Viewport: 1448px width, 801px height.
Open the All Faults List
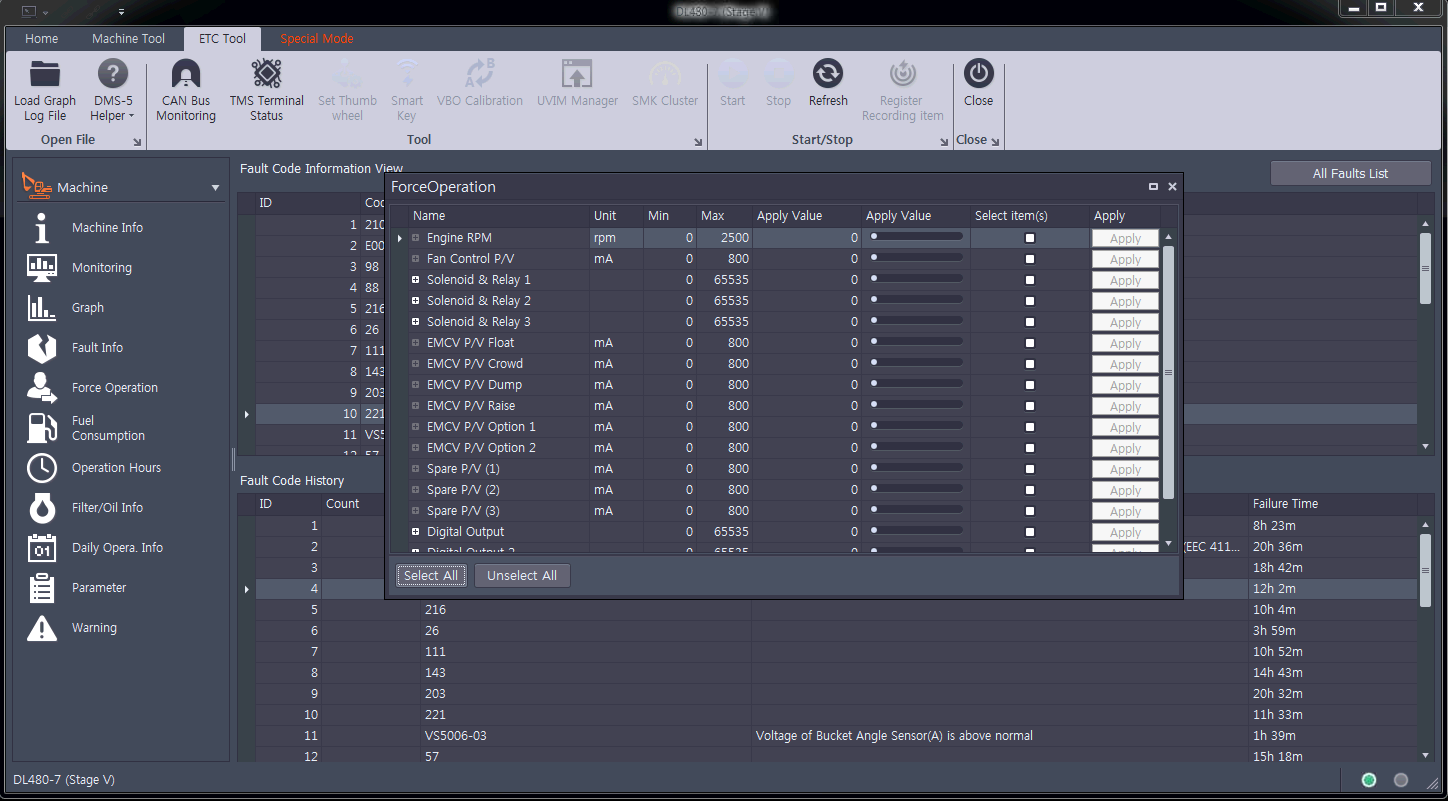coord(1350,172)
